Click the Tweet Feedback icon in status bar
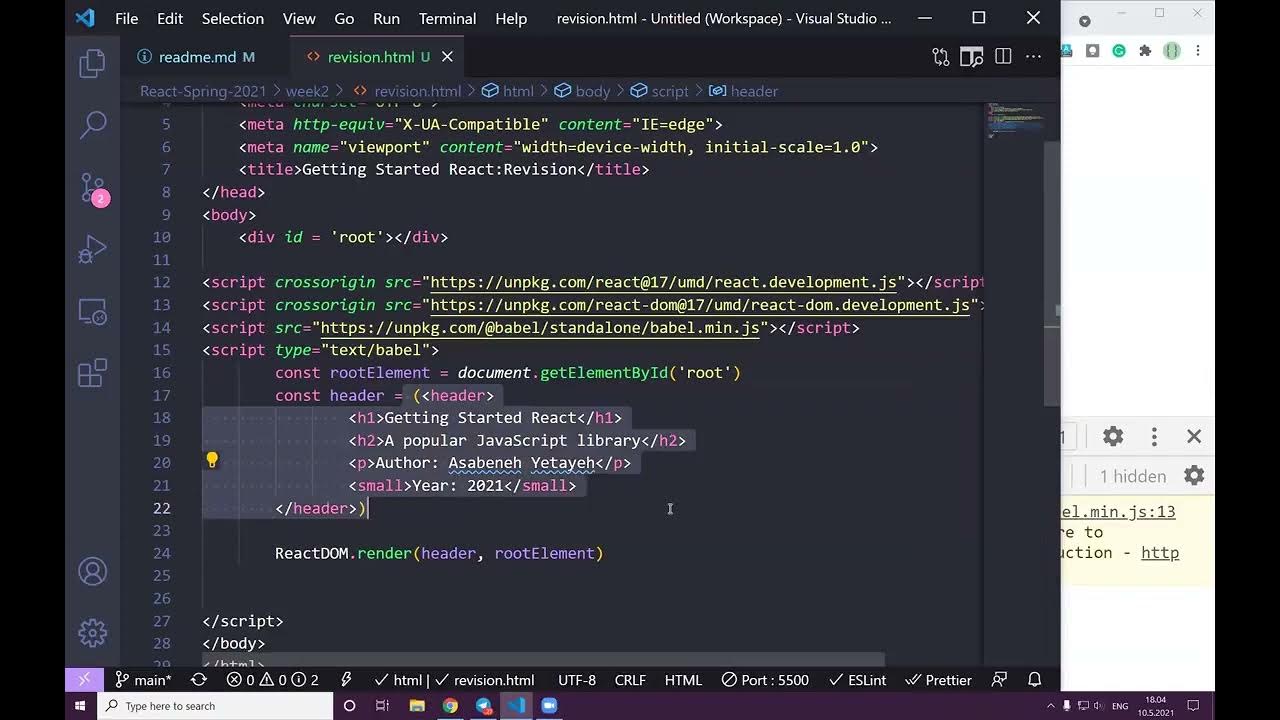1280x720 pixels. (999, 680)
